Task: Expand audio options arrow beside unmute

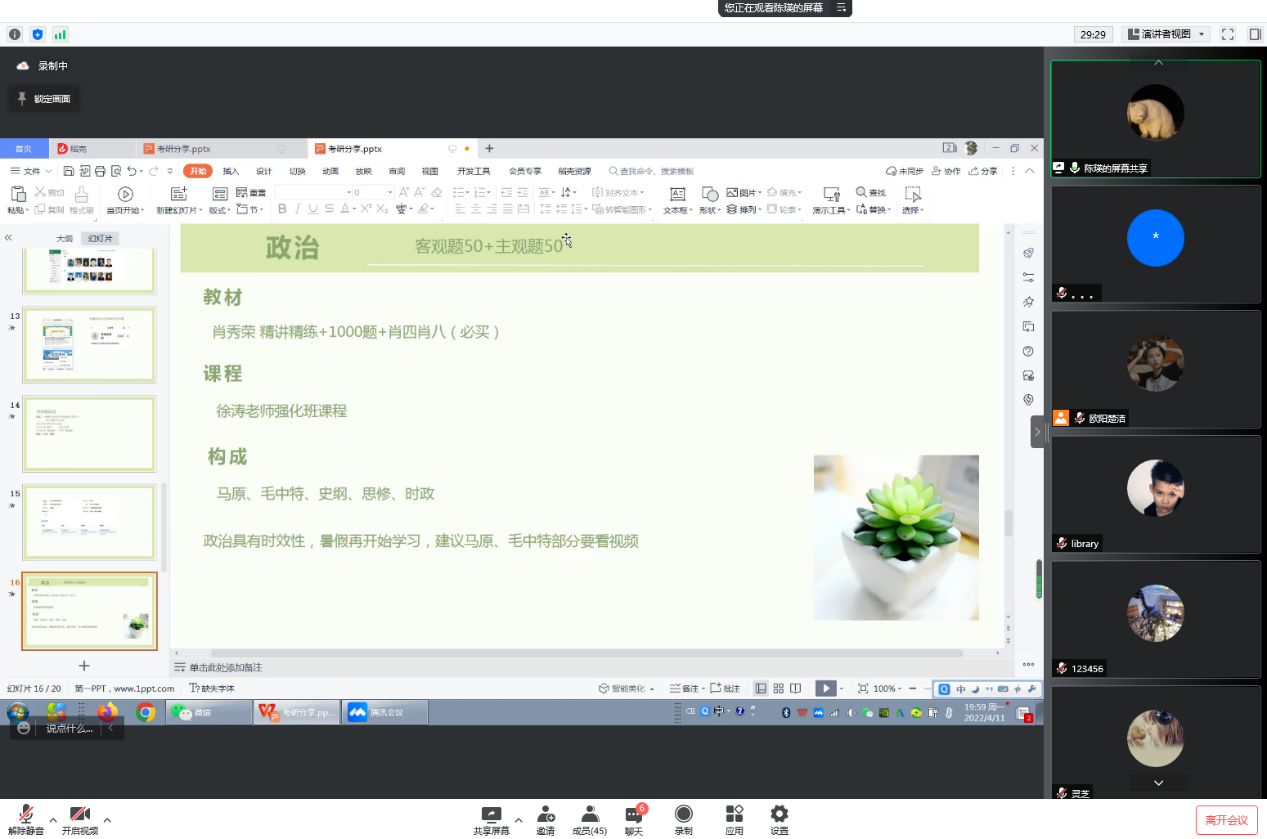Action: tap(53, 820)
